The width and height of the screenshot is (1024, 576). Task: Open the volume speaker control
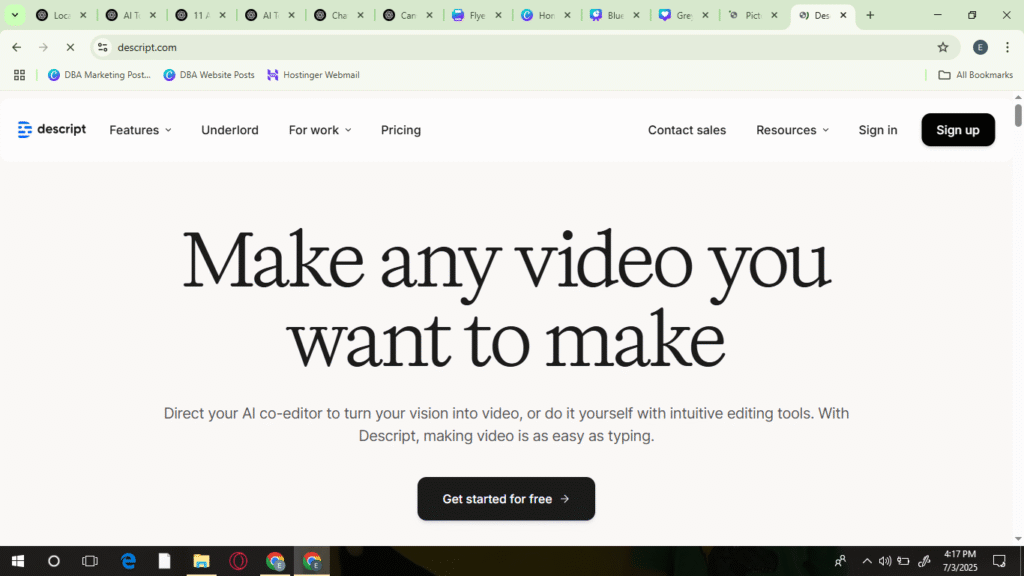click(885, 561)
